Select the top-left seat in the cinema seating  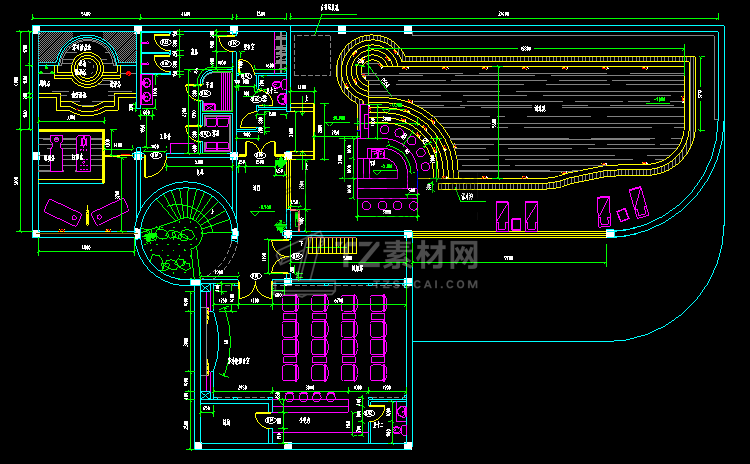tap(290, 303)
